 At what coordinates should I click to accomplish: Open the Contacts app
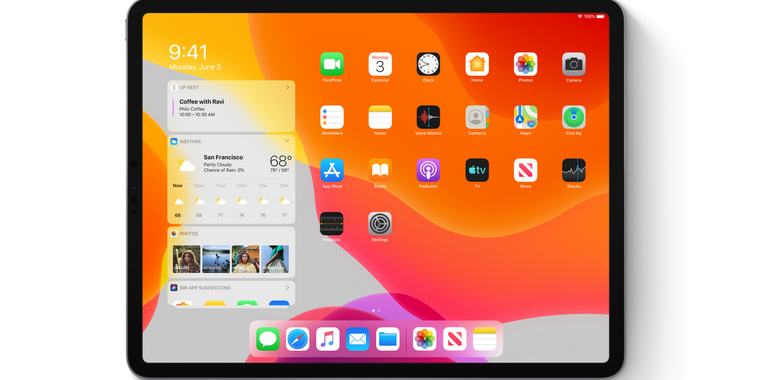point(477,117)
